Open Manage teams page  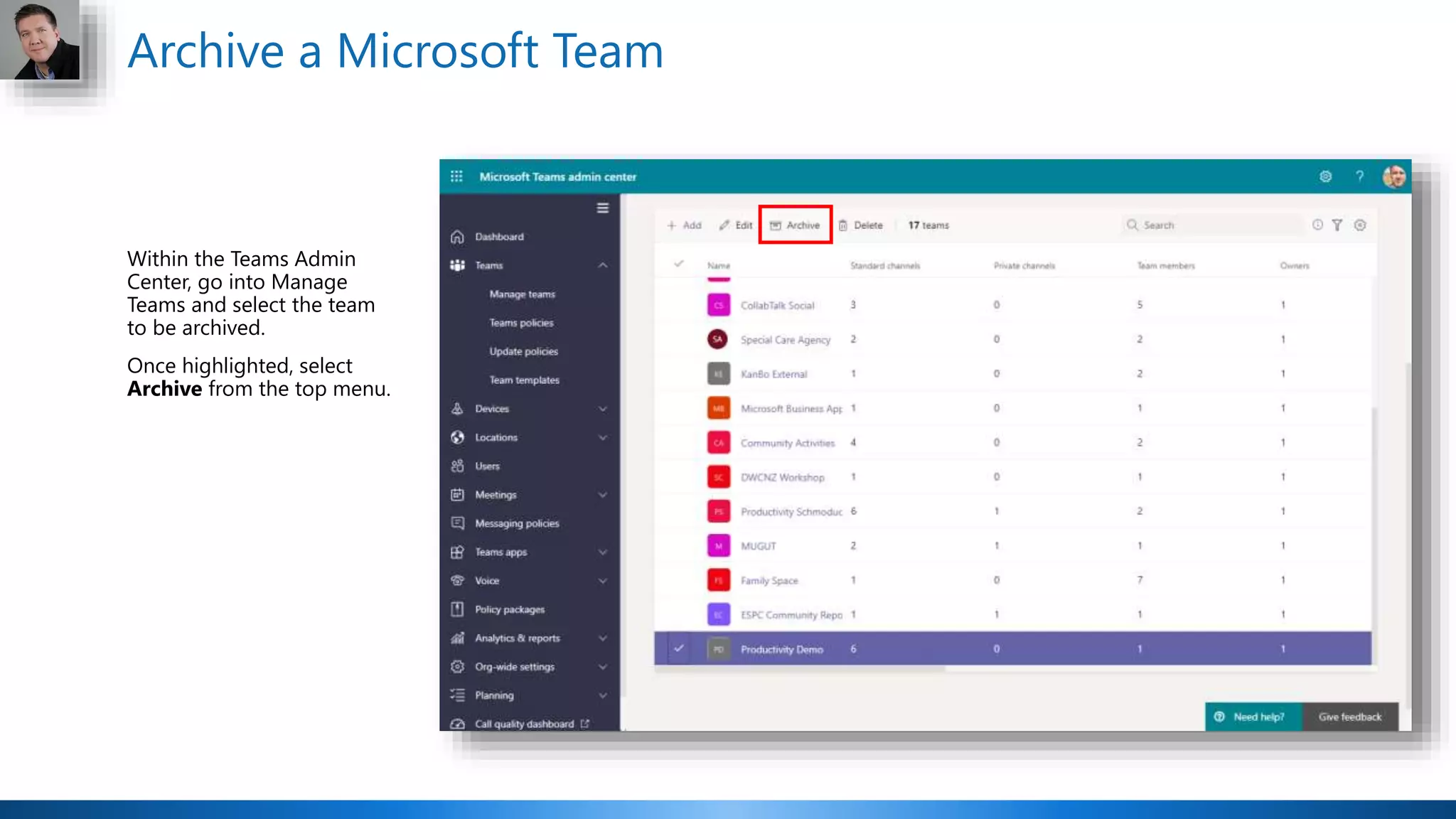pyautogui.click(x=522, y=294)
